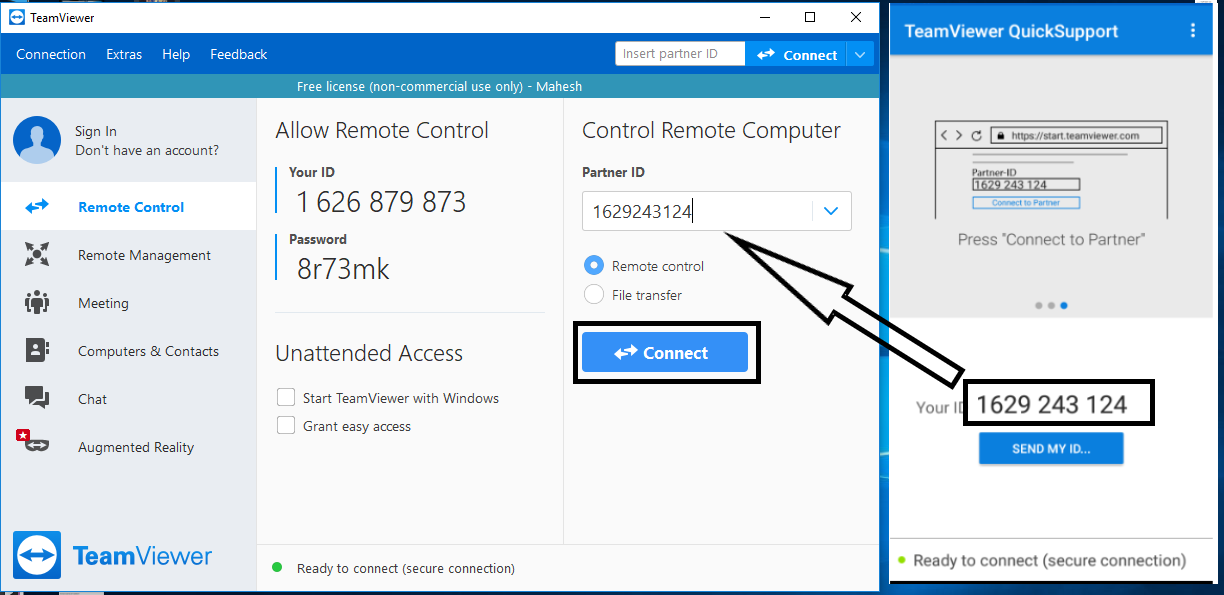The image size is (1224, 595).
Task: Click the middle carousel dot in QuickSupport
Action: pos(1051,305)
